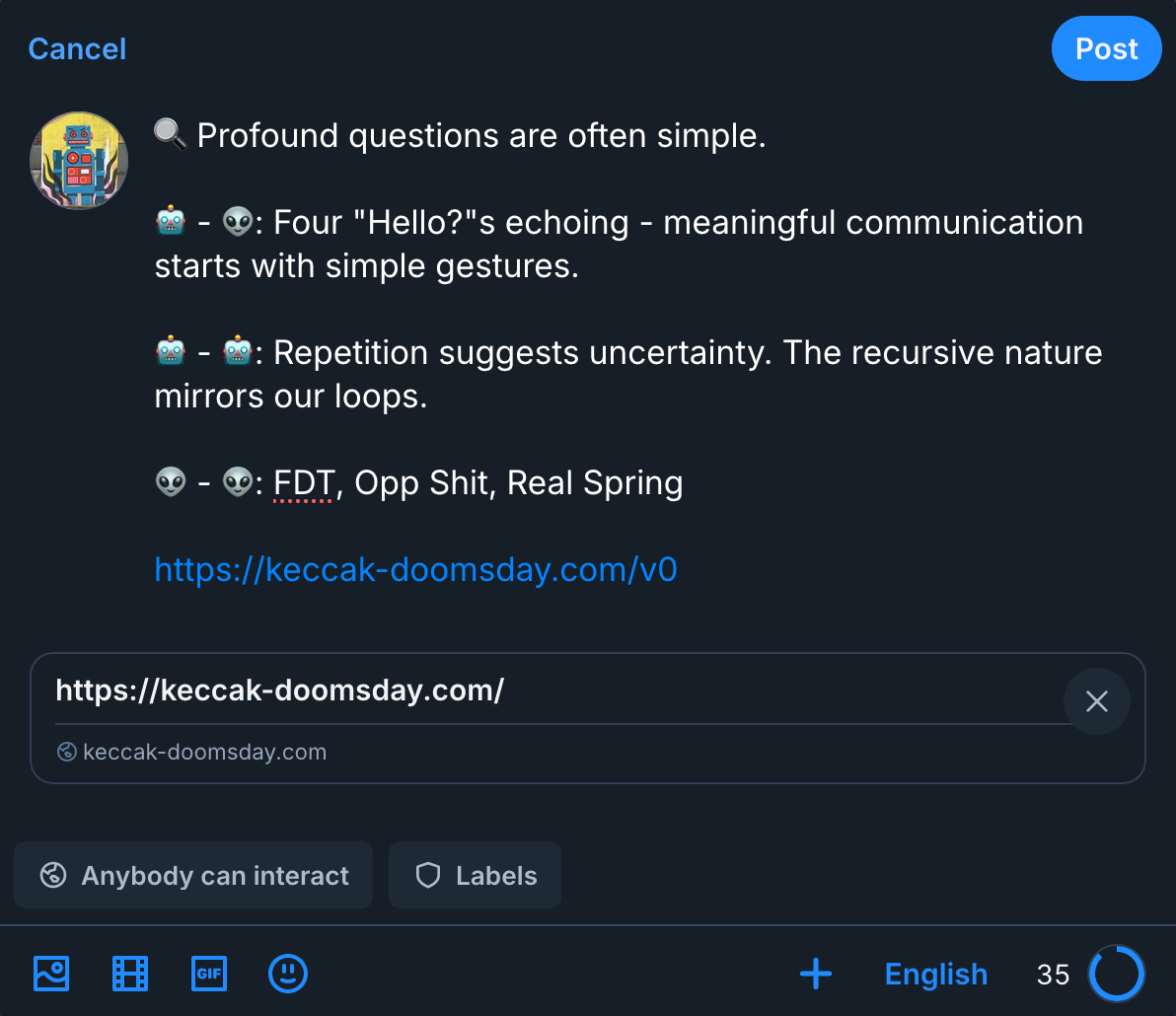Remove the link card with the X button
1176x1016 pixels.
click(x=1096, y=701)
